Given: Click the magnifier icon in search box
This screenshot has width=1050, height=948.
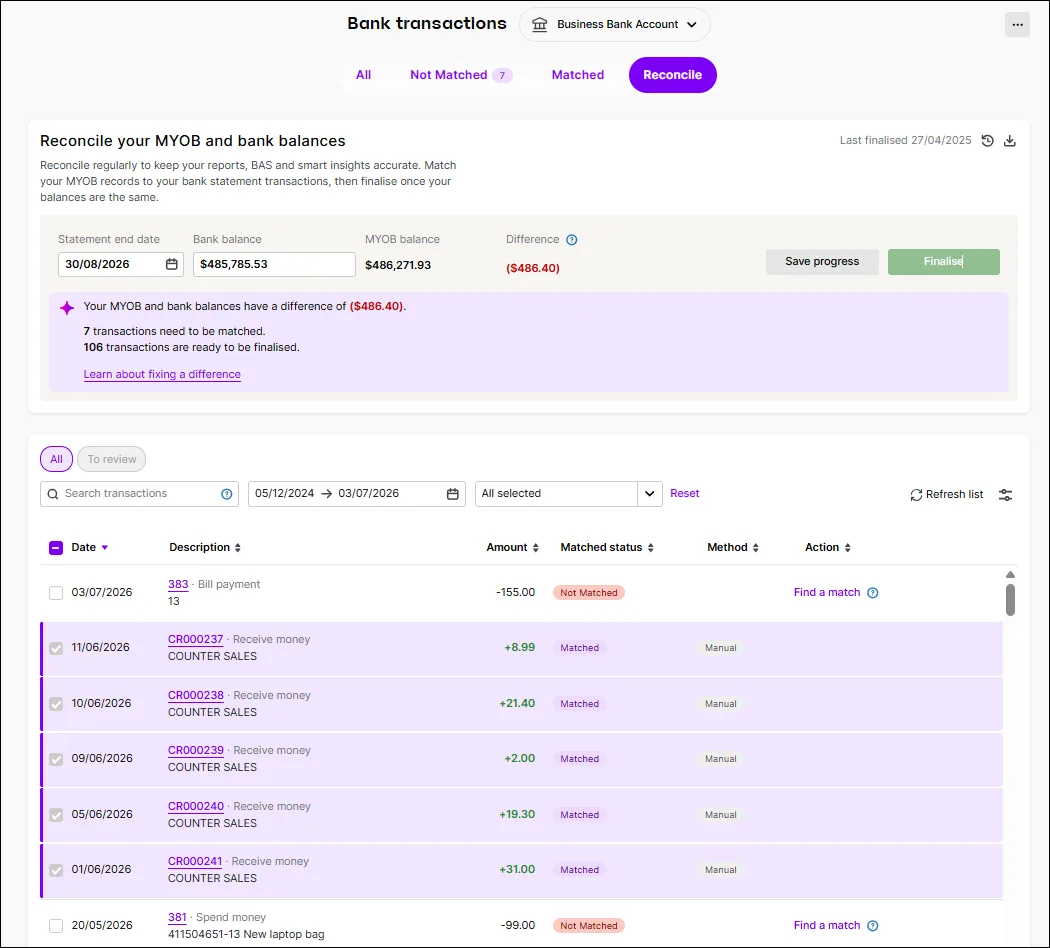Looking at the screenshot, I should [x=53, y=494].
